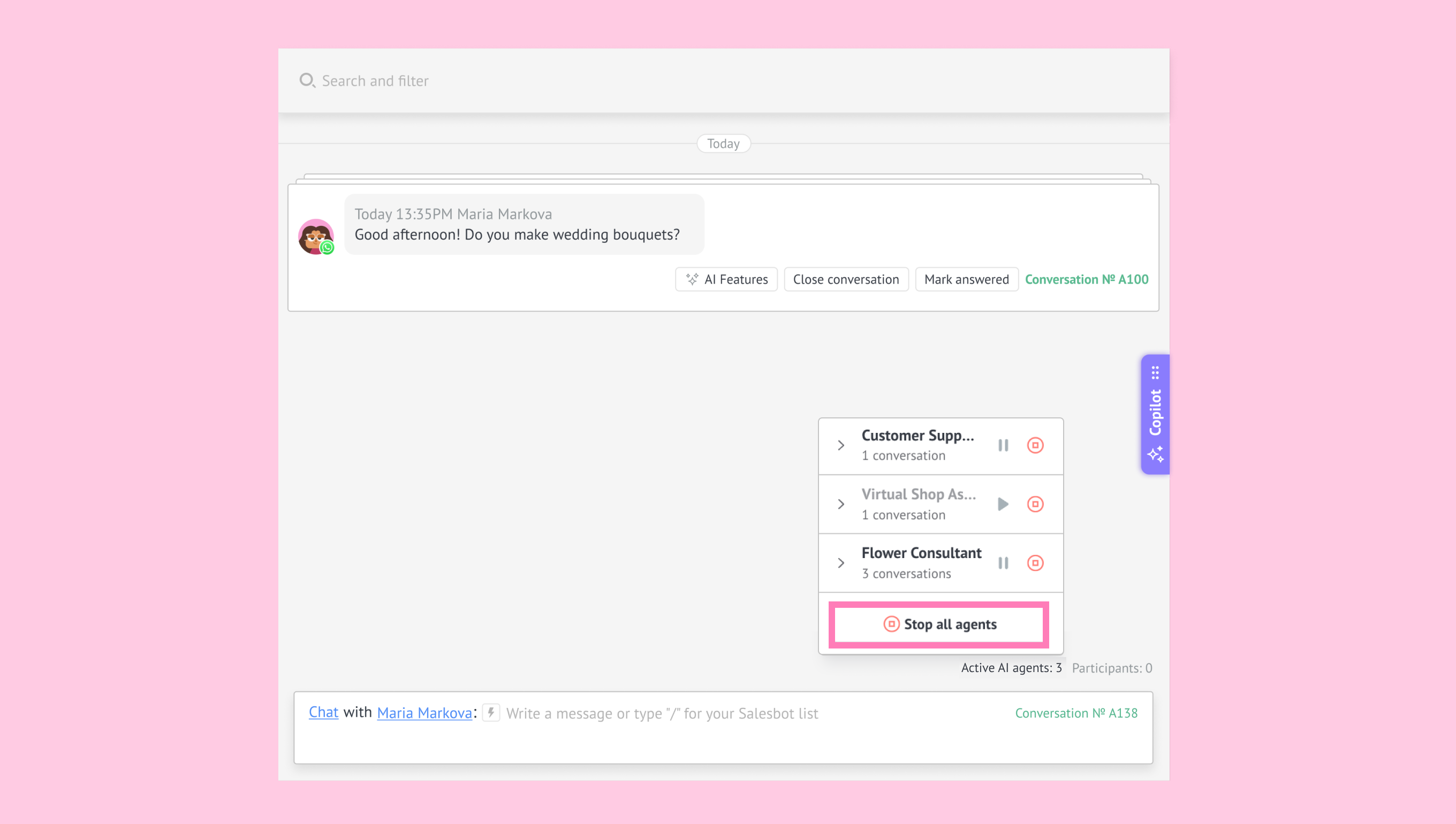
Task: Open Conversation № A100 link
Action: coord(1086,279)
